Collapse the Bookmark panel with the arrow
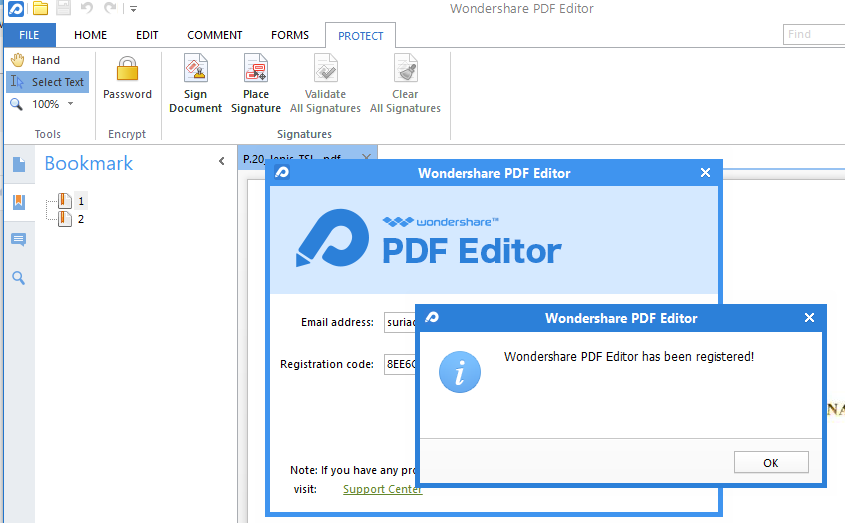The width and height of the screenshot is (845, 523). tap(221, 161)
